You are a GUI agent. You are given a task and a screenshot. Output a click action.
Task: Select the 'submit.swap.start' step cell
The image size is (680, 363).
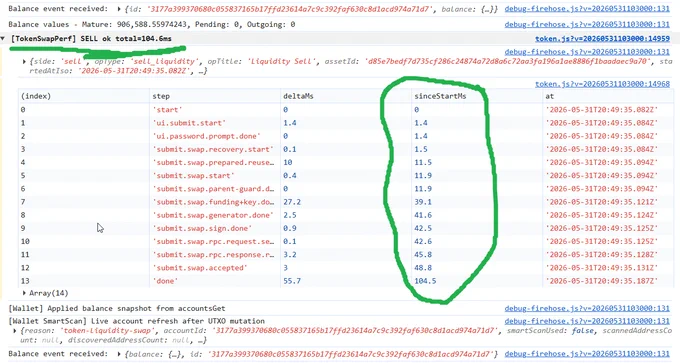coord(215,176)
